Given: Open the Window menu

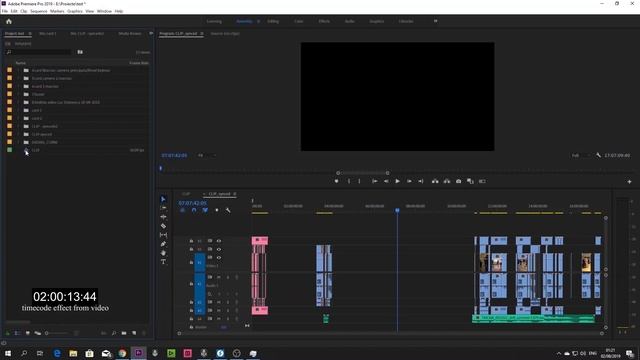Looking at the screenshot, I should point(104,11).
